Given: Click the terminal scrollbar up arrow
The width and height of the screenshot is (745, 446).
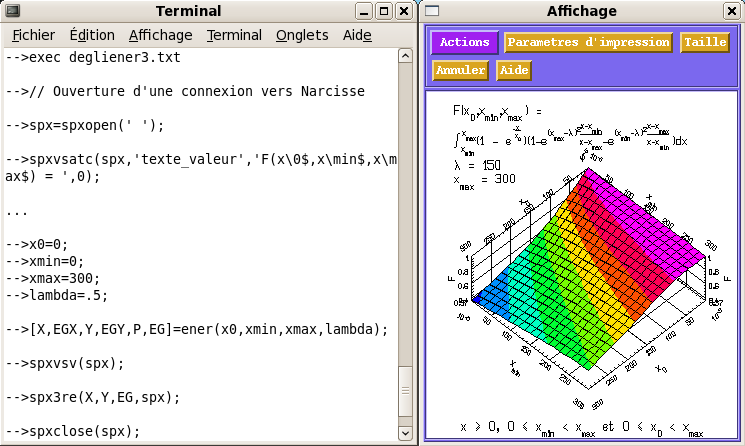Looking at the screenshot, I should pos(404,55).
